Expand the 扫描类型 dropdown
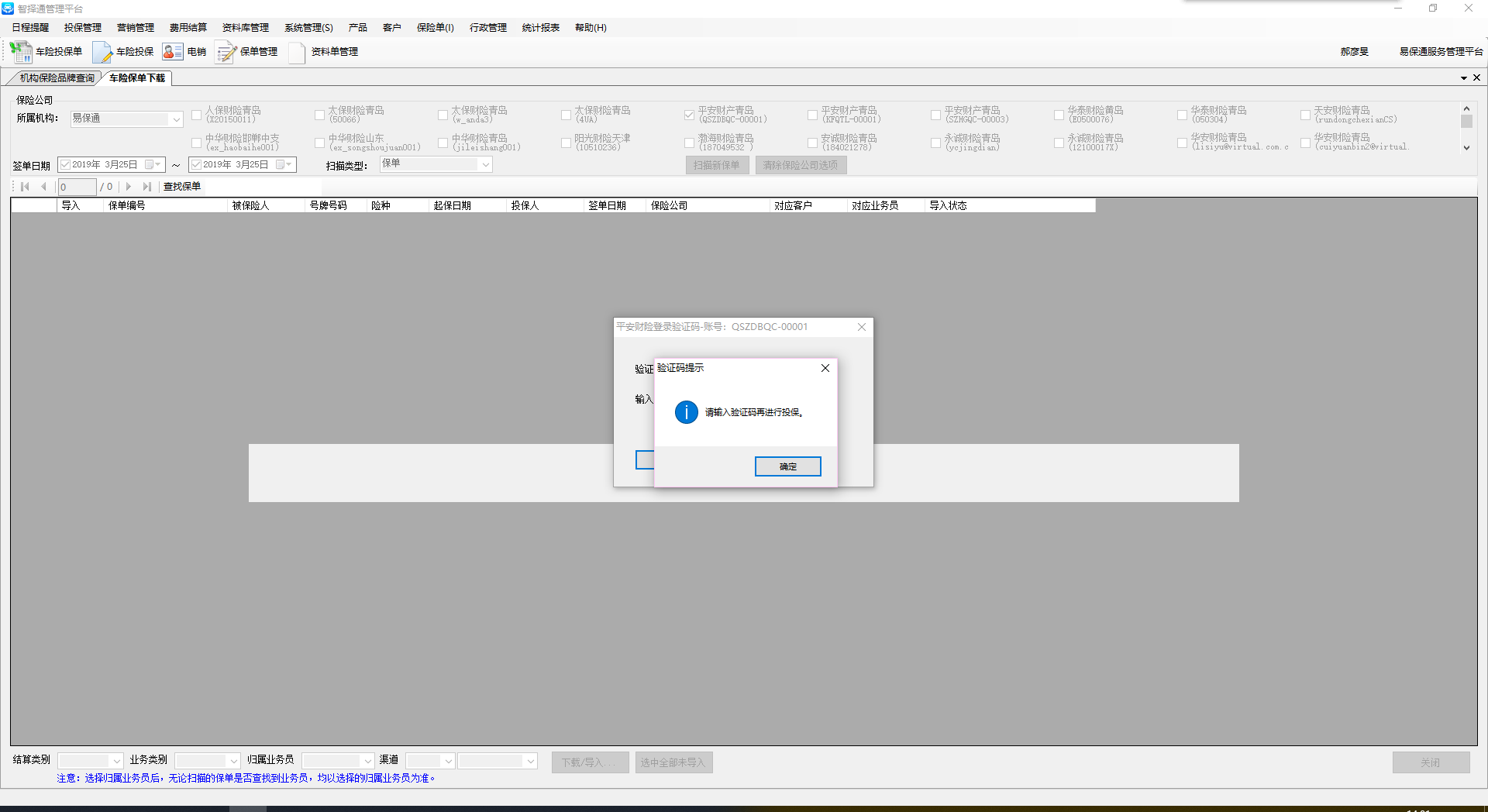The width and height of the screenshot is (1488, 812). pyautogui.click(x=486, y=164)
